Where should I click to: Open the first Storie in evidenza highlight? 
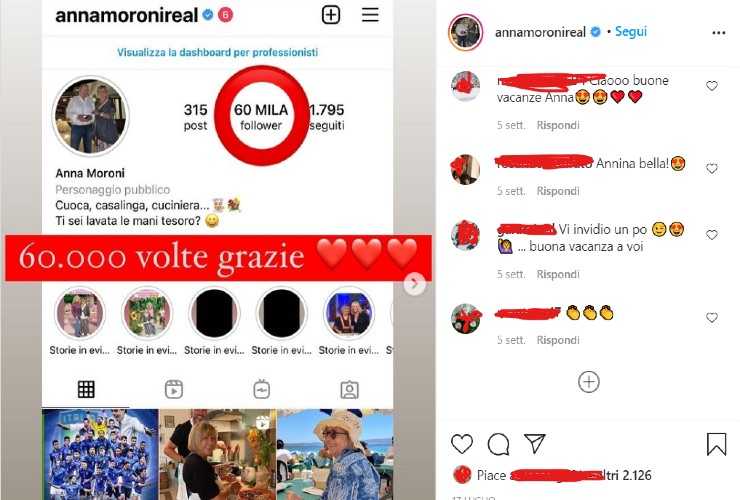pyautogui.click(x=80, y=314)
